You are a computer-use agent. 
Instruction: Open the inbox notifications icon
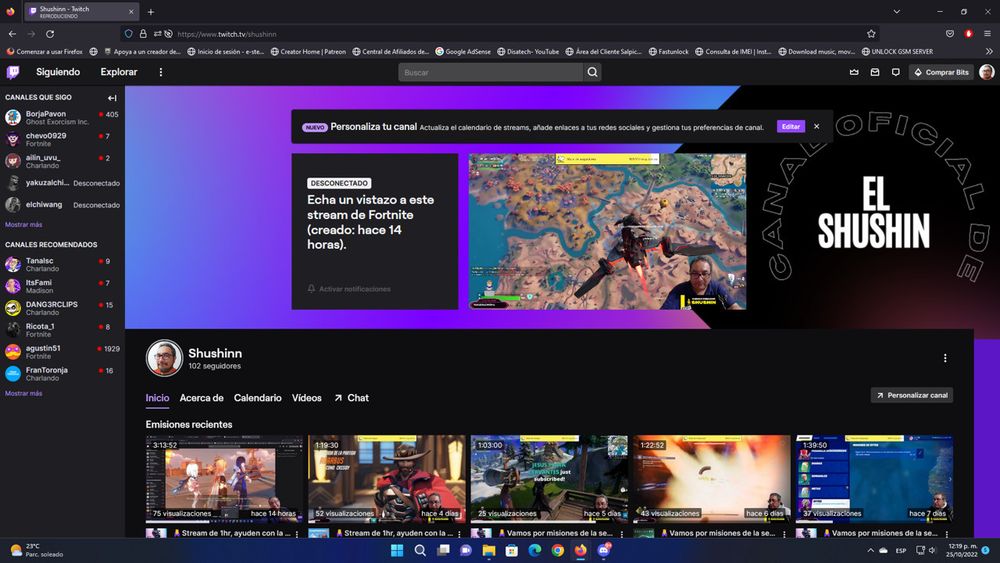tap(875, 72)
